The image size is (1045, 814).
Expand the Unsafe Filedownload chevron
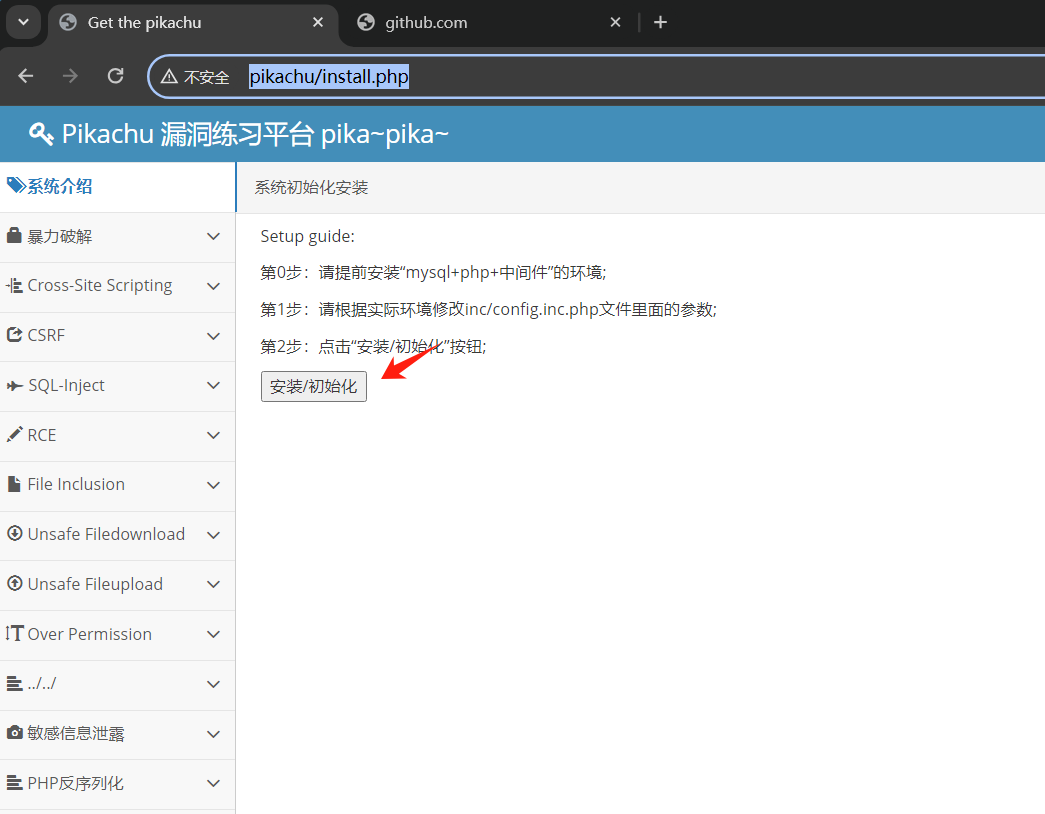(x=213, y=535)
